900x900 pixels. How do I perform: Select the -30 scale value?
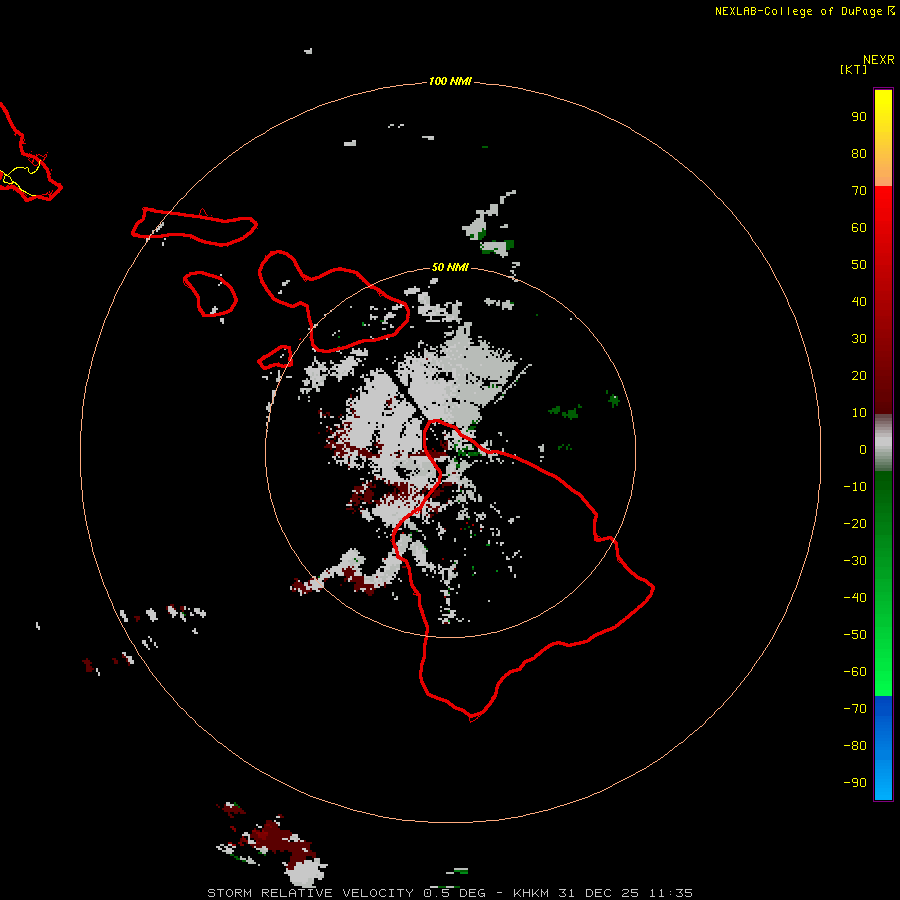tap(855, 561)
